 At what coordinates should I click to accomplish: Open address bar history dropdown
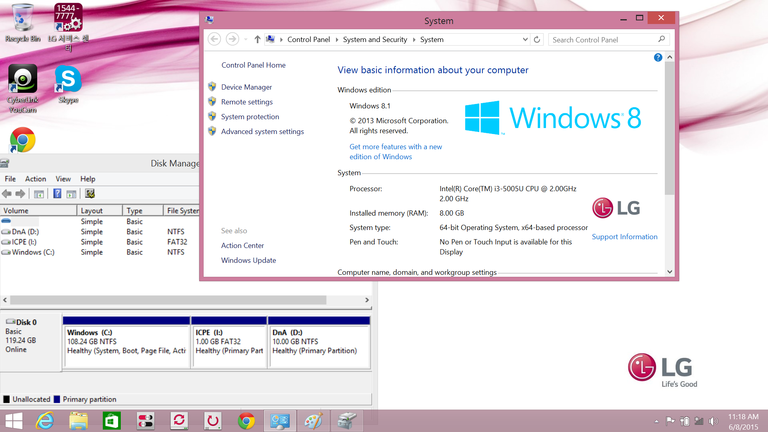[x=525, y=39]
